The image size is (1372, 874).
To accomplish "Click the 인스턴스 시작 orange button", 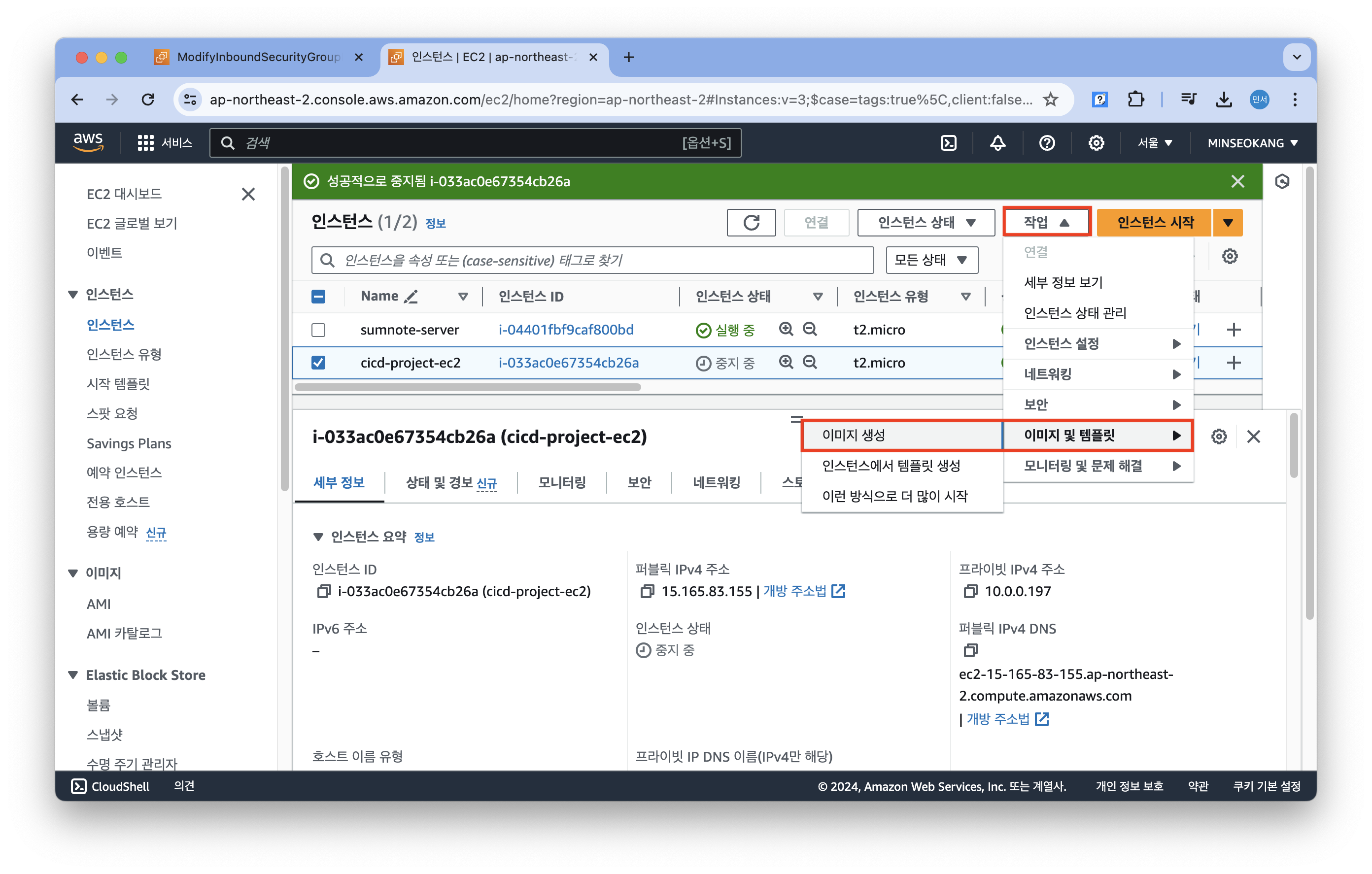I will pyautogui.click(x=1154, y=222).
